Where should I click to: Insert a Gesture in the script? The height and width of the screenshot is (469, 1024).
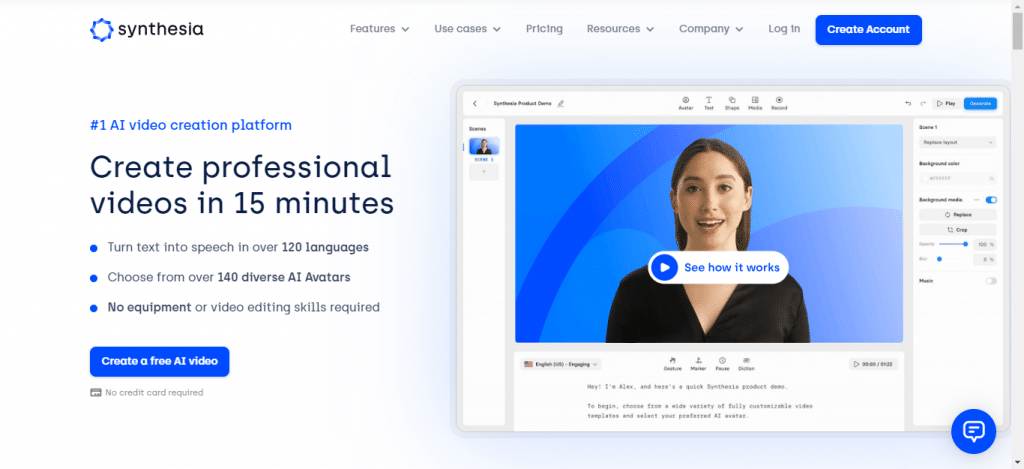673,361
